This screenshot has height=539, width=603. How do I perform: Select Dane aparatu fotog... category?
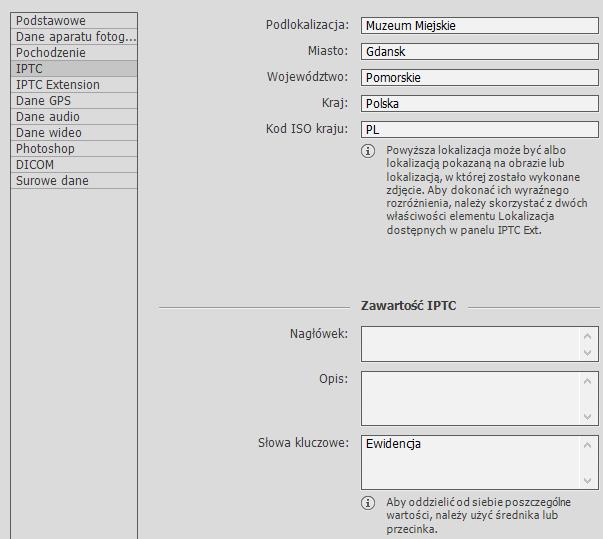(x=74, y=37)
